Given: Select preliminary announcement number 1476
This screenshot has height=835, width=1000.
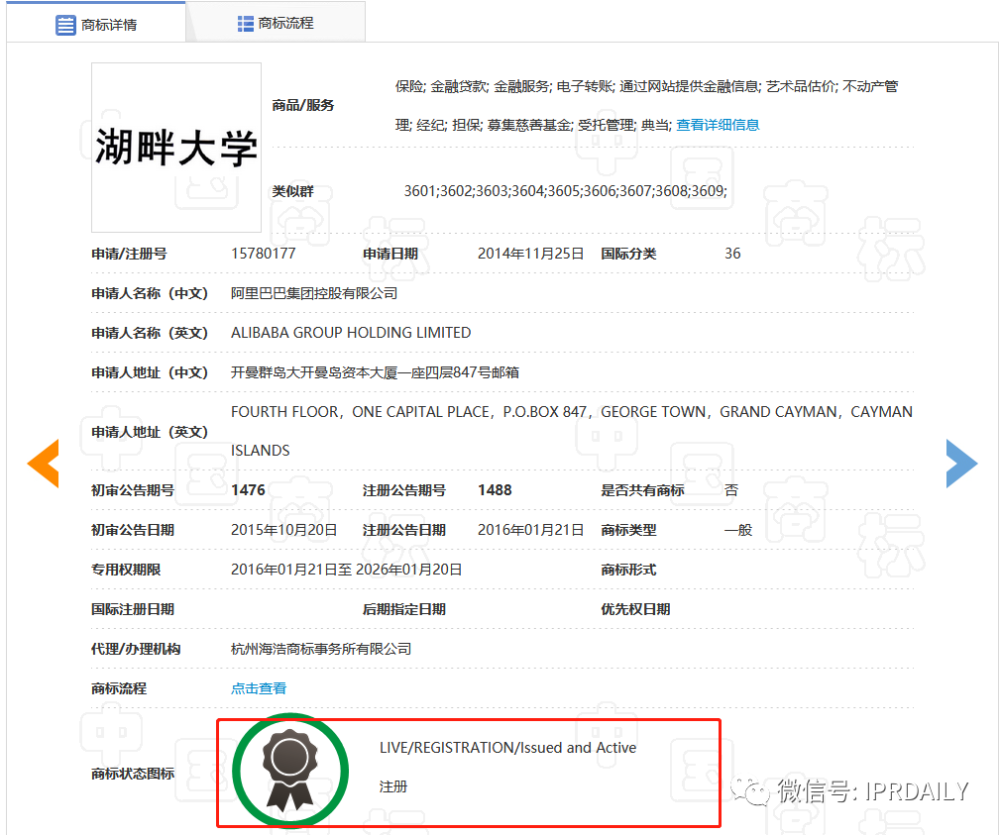Looking at the screenshot, I should tap(248, 490).
